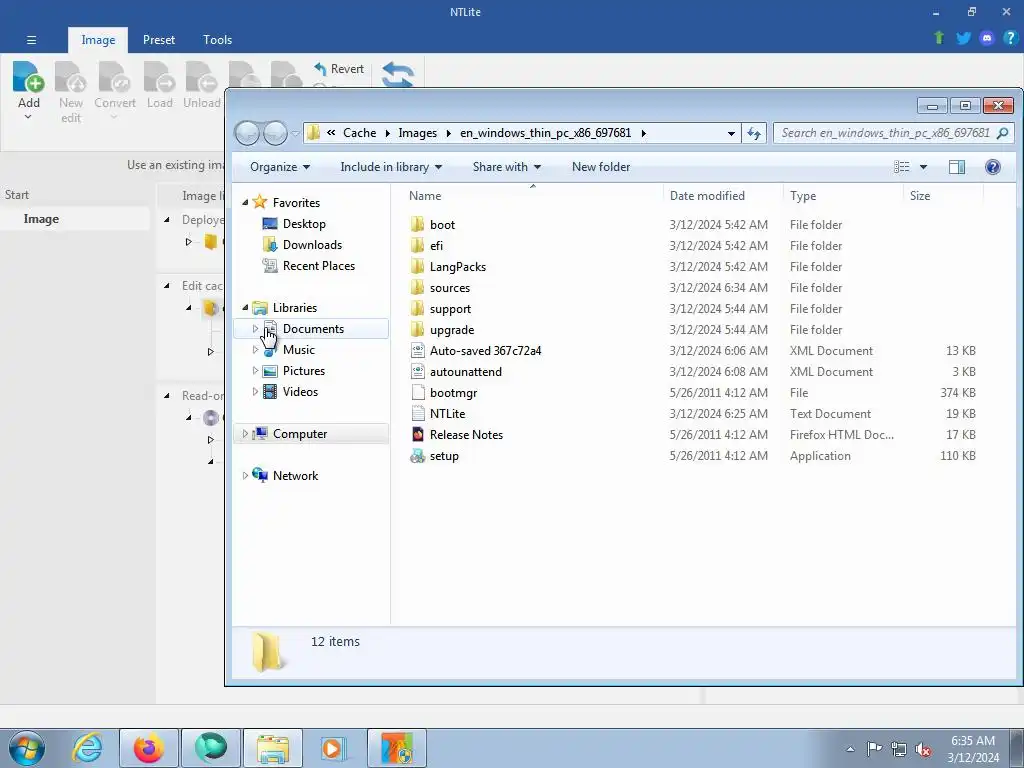Expand the Music library arrow

[x=255, y=350]
